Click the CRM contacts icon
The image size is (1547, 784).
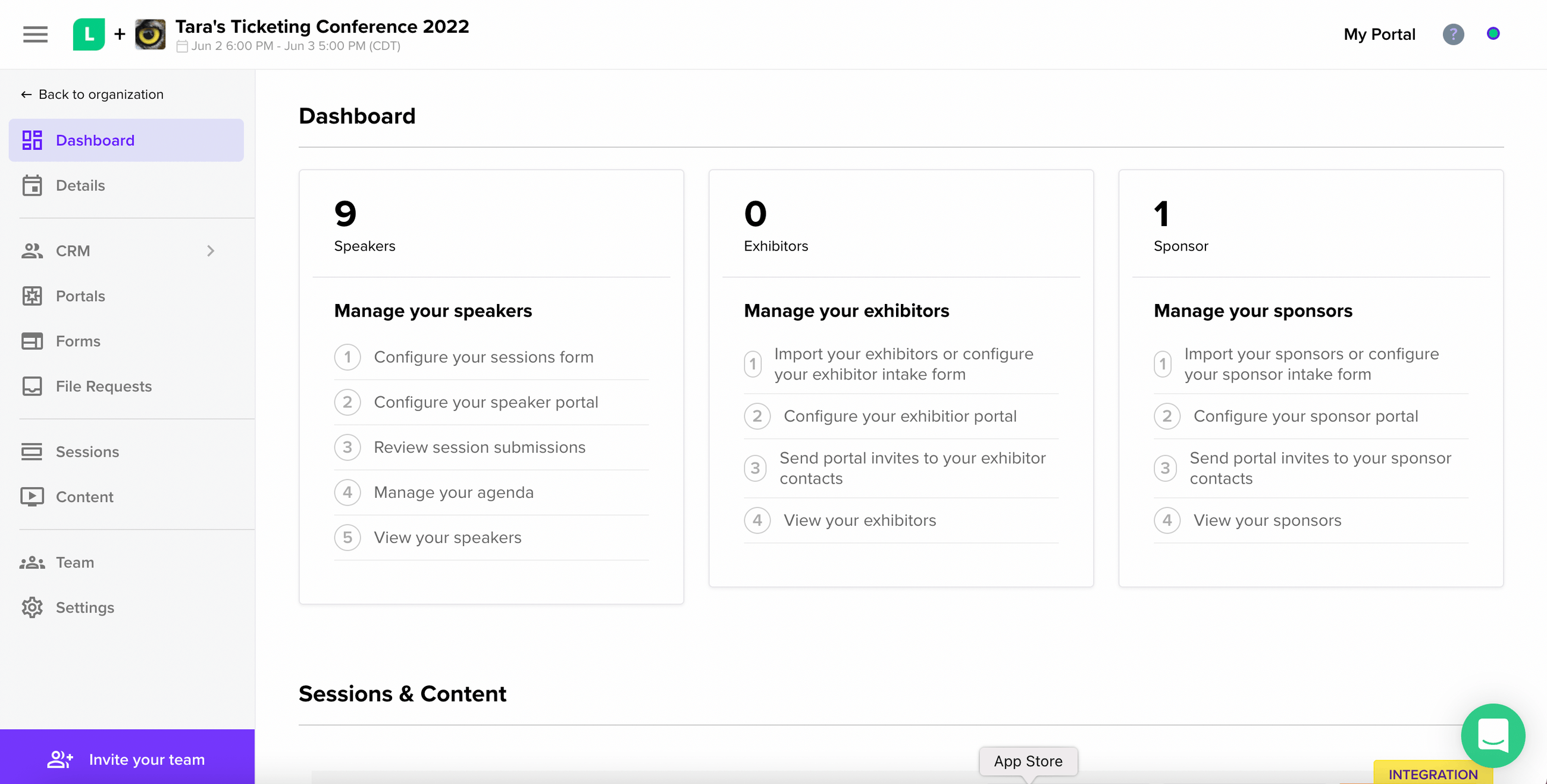pos(33,250)
